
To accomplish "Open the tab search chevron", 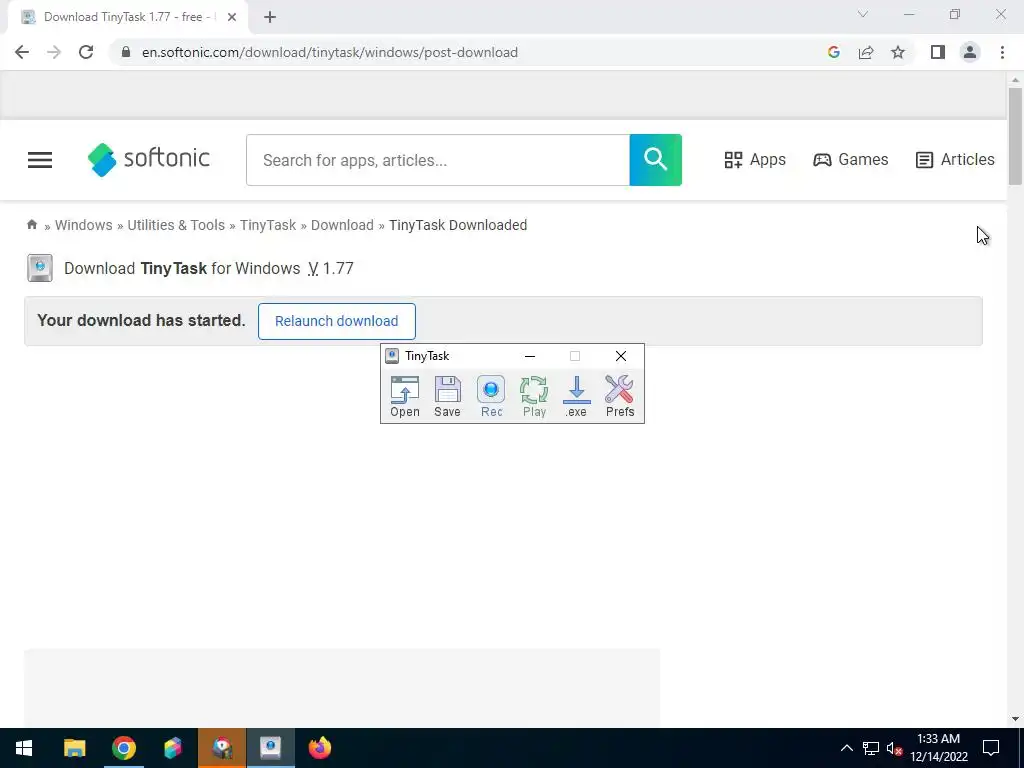I will click(x=863, y=14).
